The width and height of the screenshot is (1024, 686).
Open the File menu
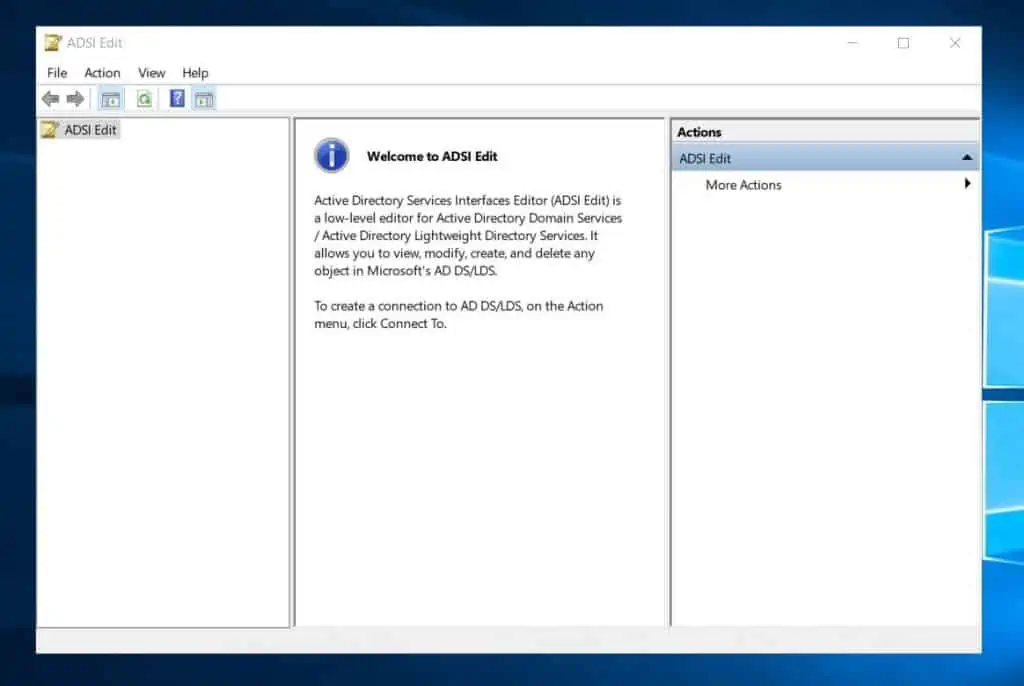pyautogui.click(x=57, y=73)
